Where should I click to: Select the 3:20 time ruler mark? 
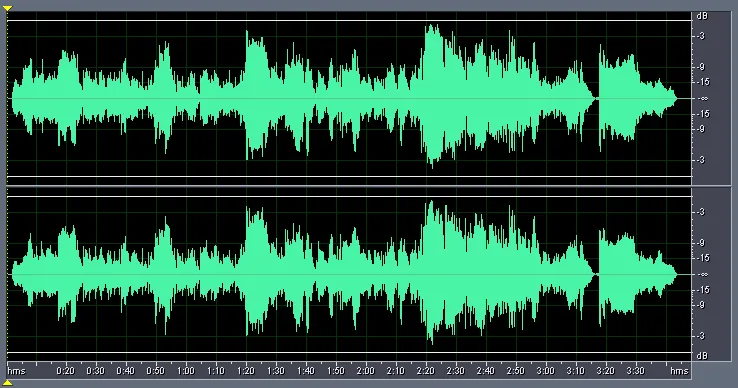[x=606, y=371]
